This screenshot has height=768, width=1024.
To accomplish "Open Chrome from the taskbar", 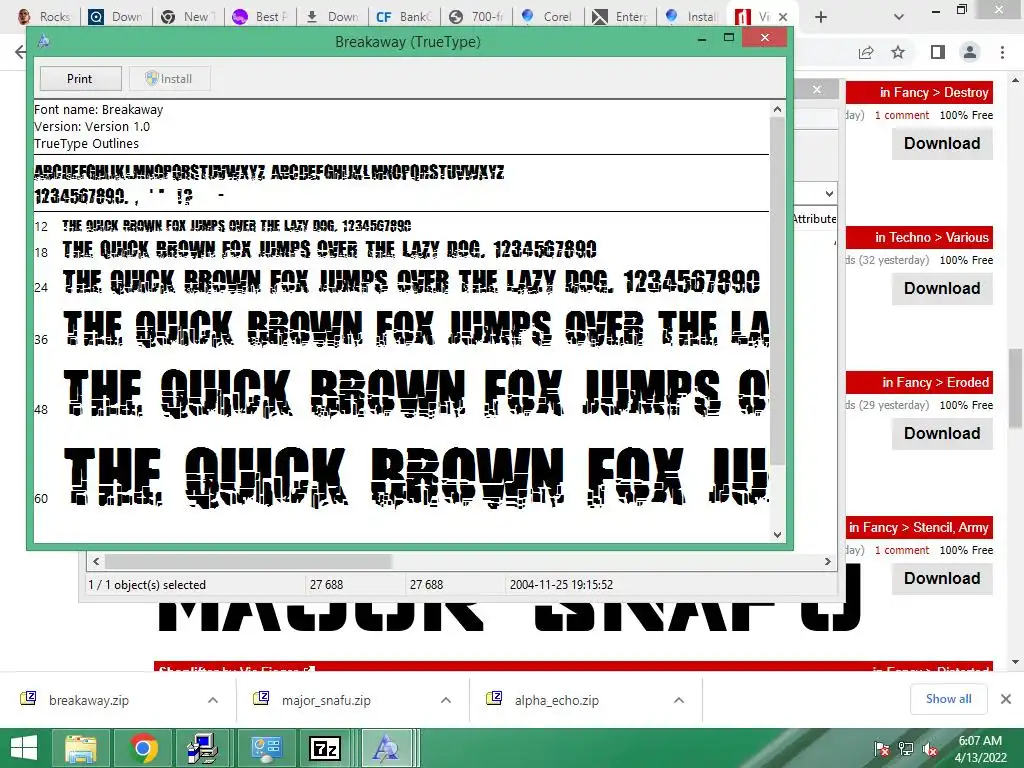I will click(x=144, y=748).
